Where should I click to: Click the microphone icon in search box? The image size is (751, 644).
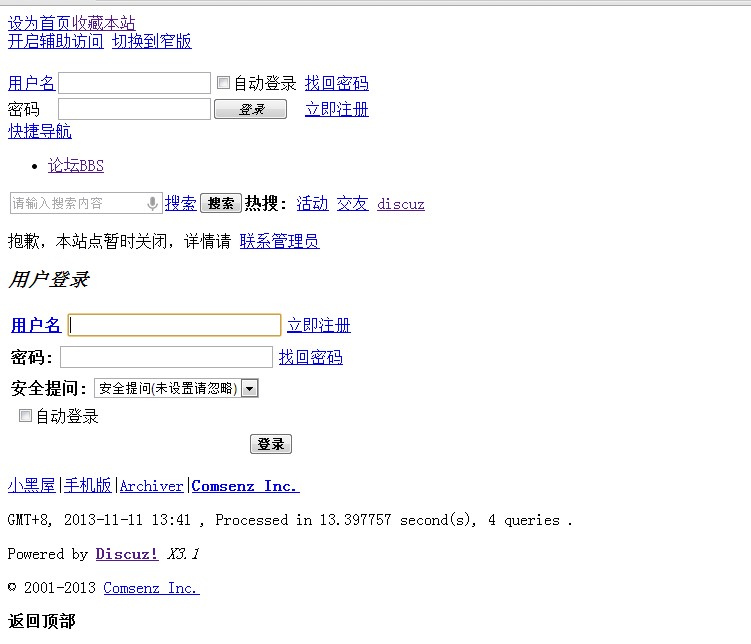tap(152, 203)
